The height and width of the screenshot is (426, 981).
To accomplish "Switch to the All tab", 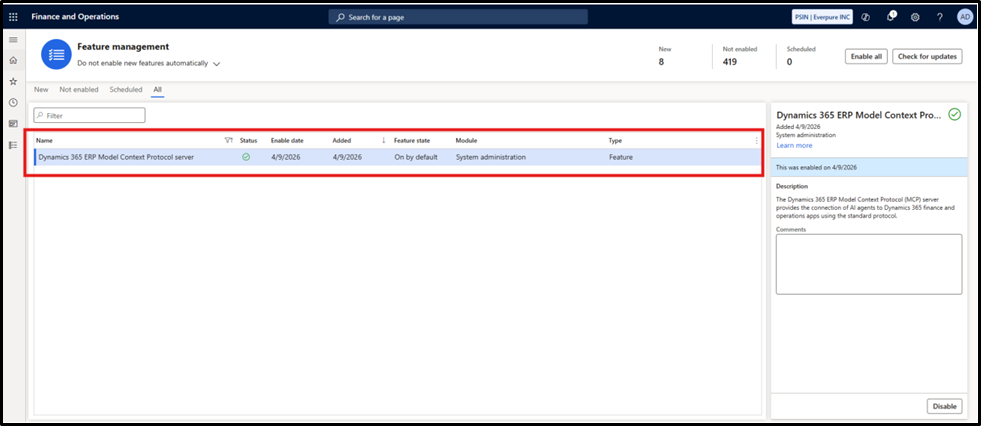I will [x=158, y=89].
